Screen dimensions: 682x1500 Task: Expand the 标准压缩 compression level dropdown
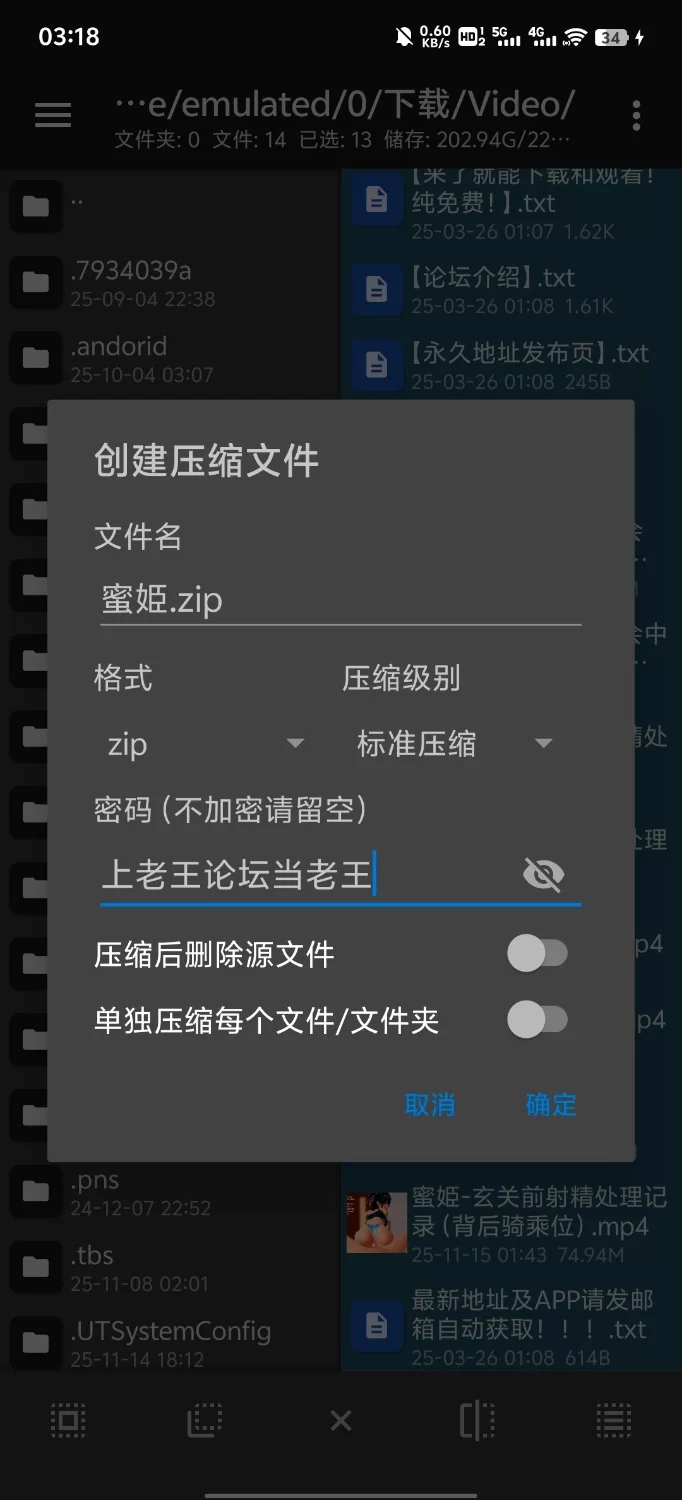[x=454, y=744]
